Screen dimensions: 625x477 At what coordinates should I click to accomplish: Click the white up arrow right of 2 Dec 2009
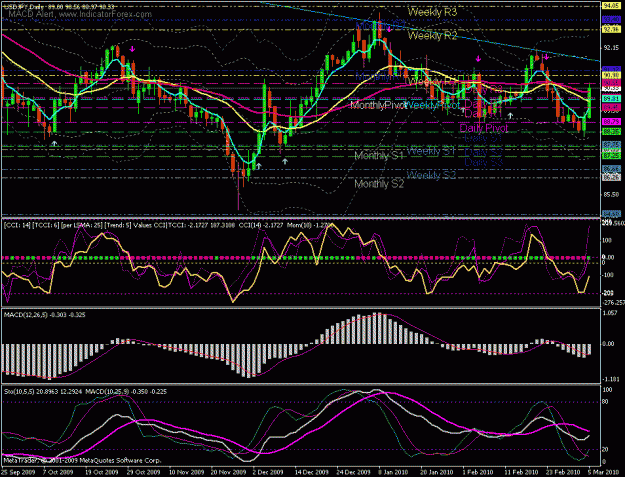pos(285,161)
